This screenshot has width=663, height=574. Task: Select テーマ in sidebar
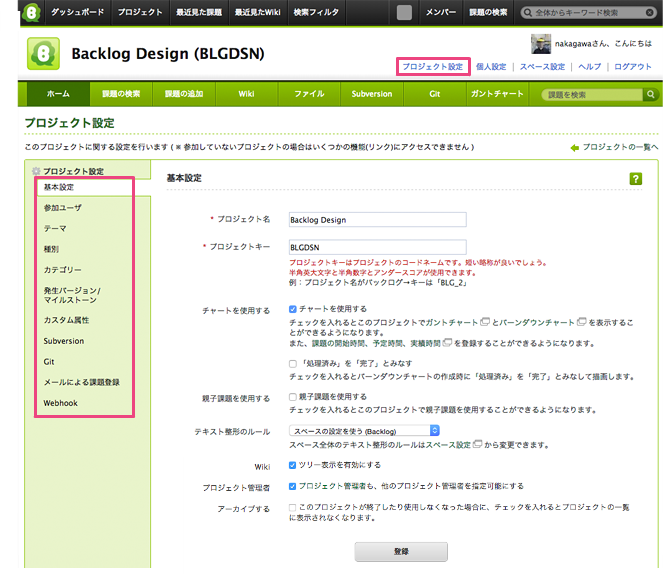55,229
